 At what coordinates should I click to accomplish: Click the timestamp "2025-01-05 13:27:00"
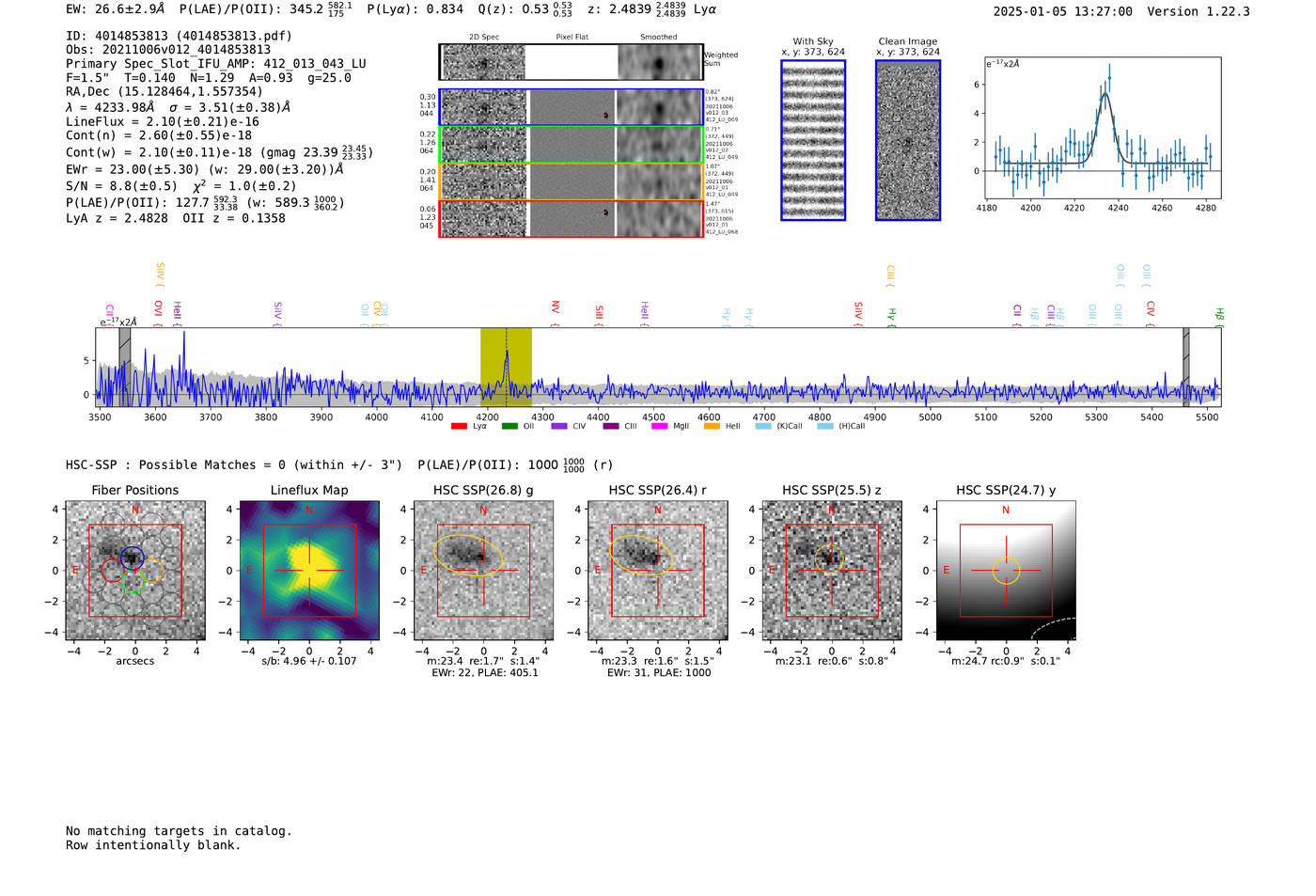tap(1063, 11)
